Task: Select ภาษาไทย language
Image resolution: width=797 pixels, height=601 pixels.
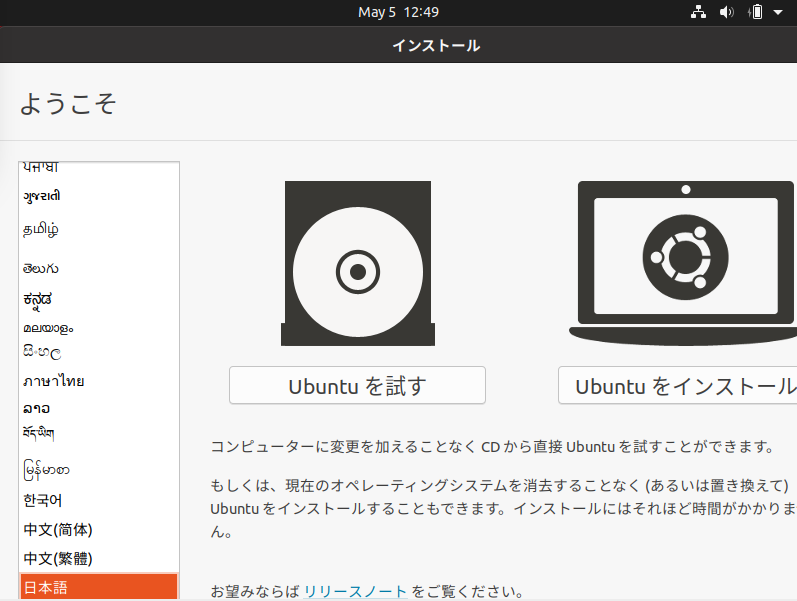Action: click(99, 380)
